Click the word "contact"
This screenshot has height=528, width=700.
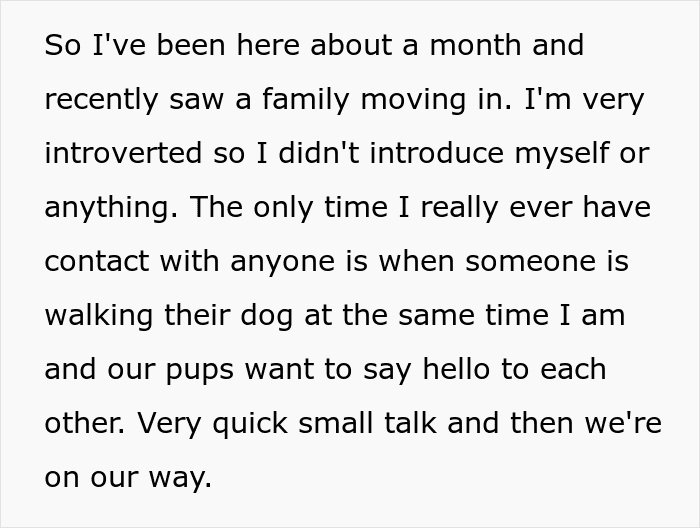(x=98, y=262)
